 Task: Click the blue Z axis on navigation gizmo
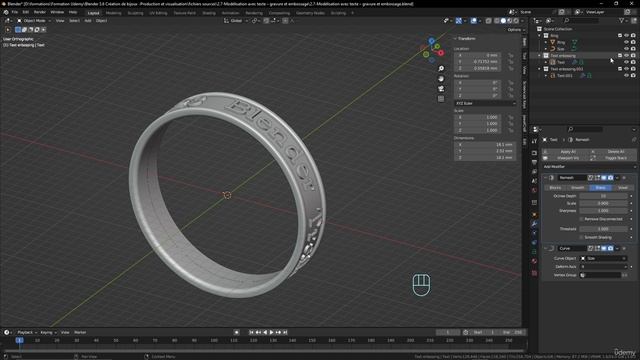(x=431, y=41)
